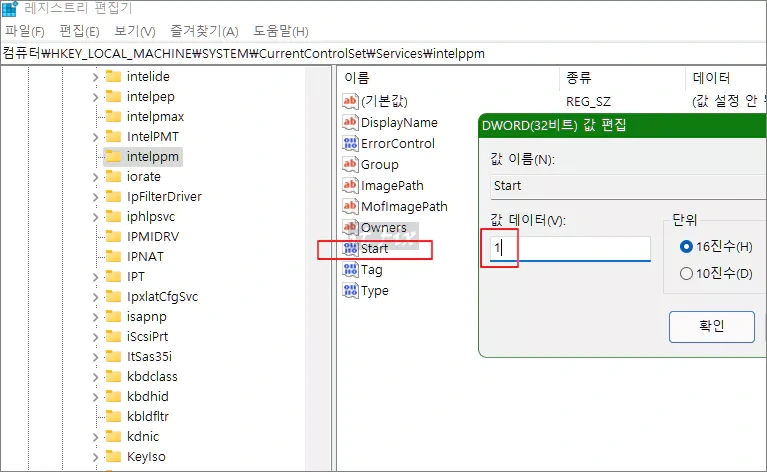Expand the intelide tree node
The width and height of the screenshot is (767, 472).
coord(95,77)
